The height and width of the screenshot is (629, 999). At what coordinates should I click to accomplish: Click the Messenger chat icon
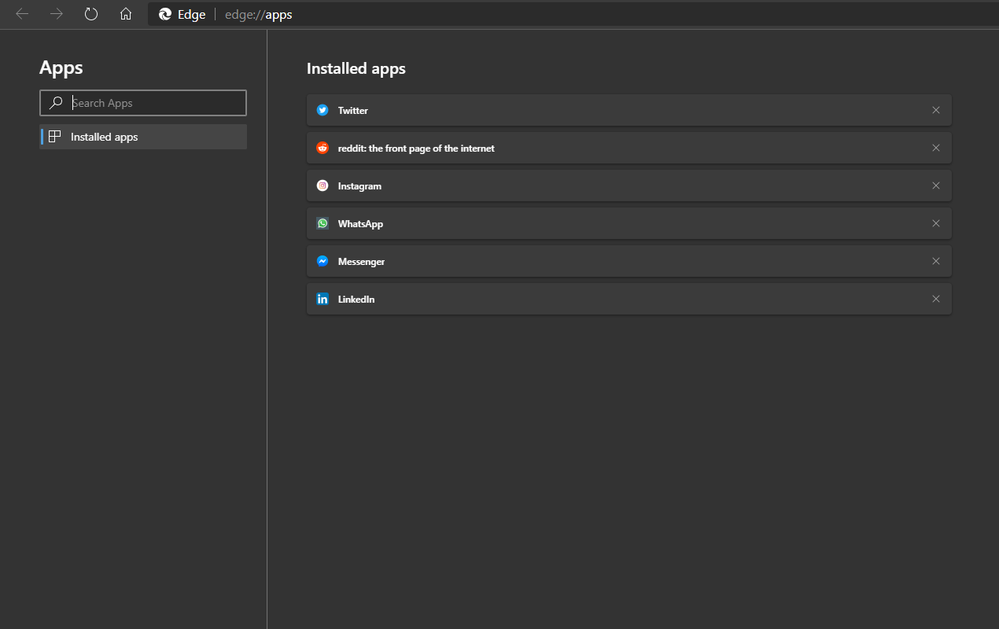coord(322,261)
